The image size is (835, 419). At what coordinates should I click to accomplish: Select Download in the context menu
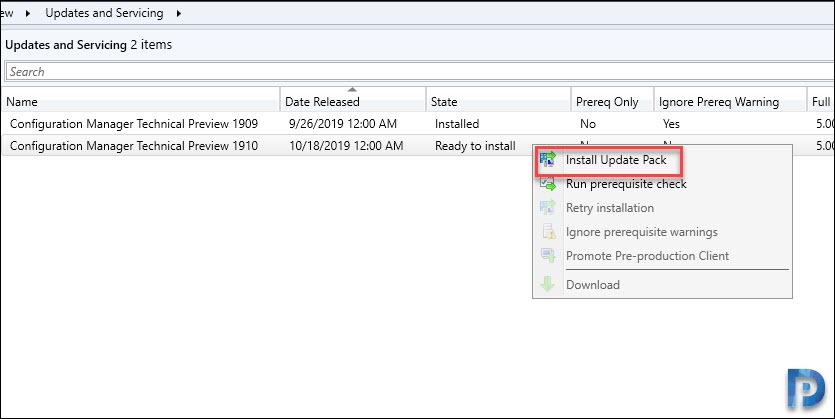593,284
